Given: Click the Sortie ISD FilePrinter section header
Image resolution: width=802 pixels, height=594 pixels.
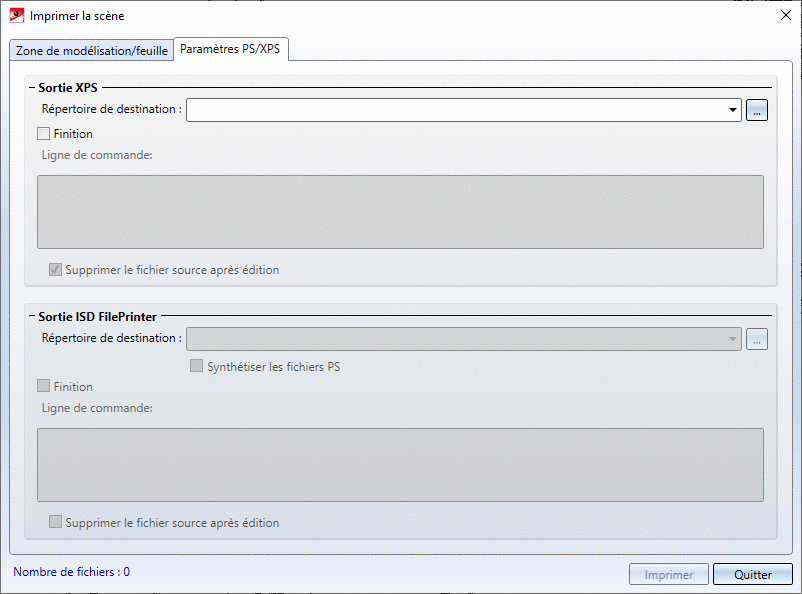Looking at the screenshot, I should tap(97, 318).
